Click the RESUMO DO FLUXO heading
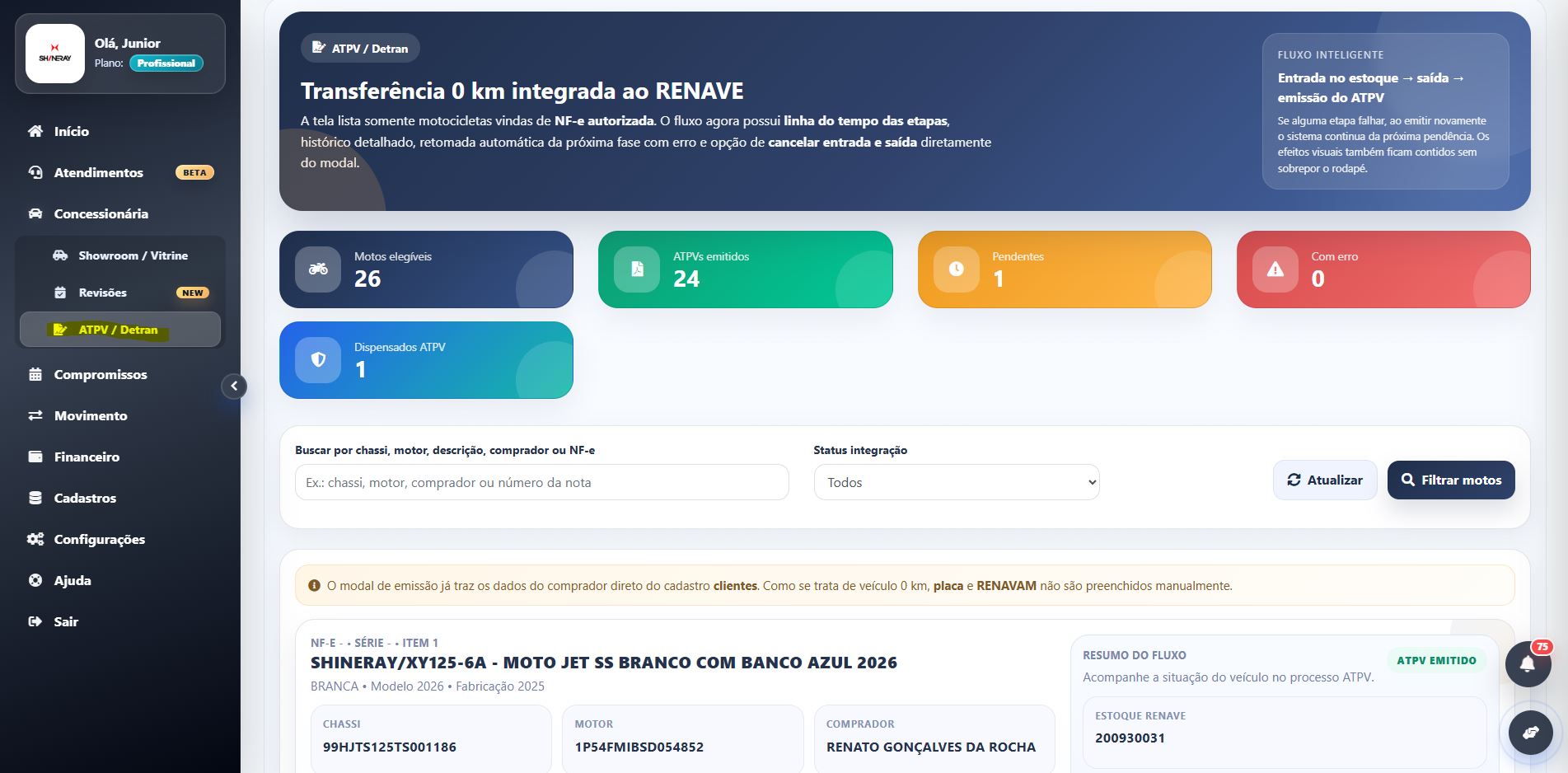 pos(1135,655)
